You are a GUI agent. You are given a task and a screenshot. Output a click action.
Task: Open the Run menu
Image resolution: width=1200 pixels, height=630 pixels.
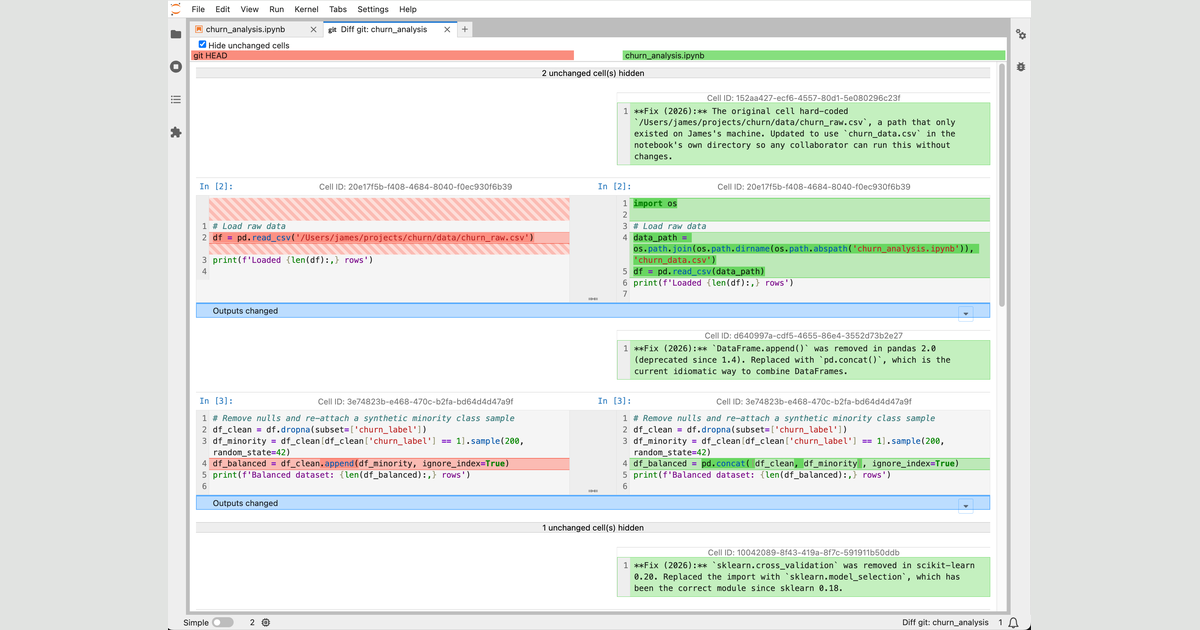(x=276, y=9)
